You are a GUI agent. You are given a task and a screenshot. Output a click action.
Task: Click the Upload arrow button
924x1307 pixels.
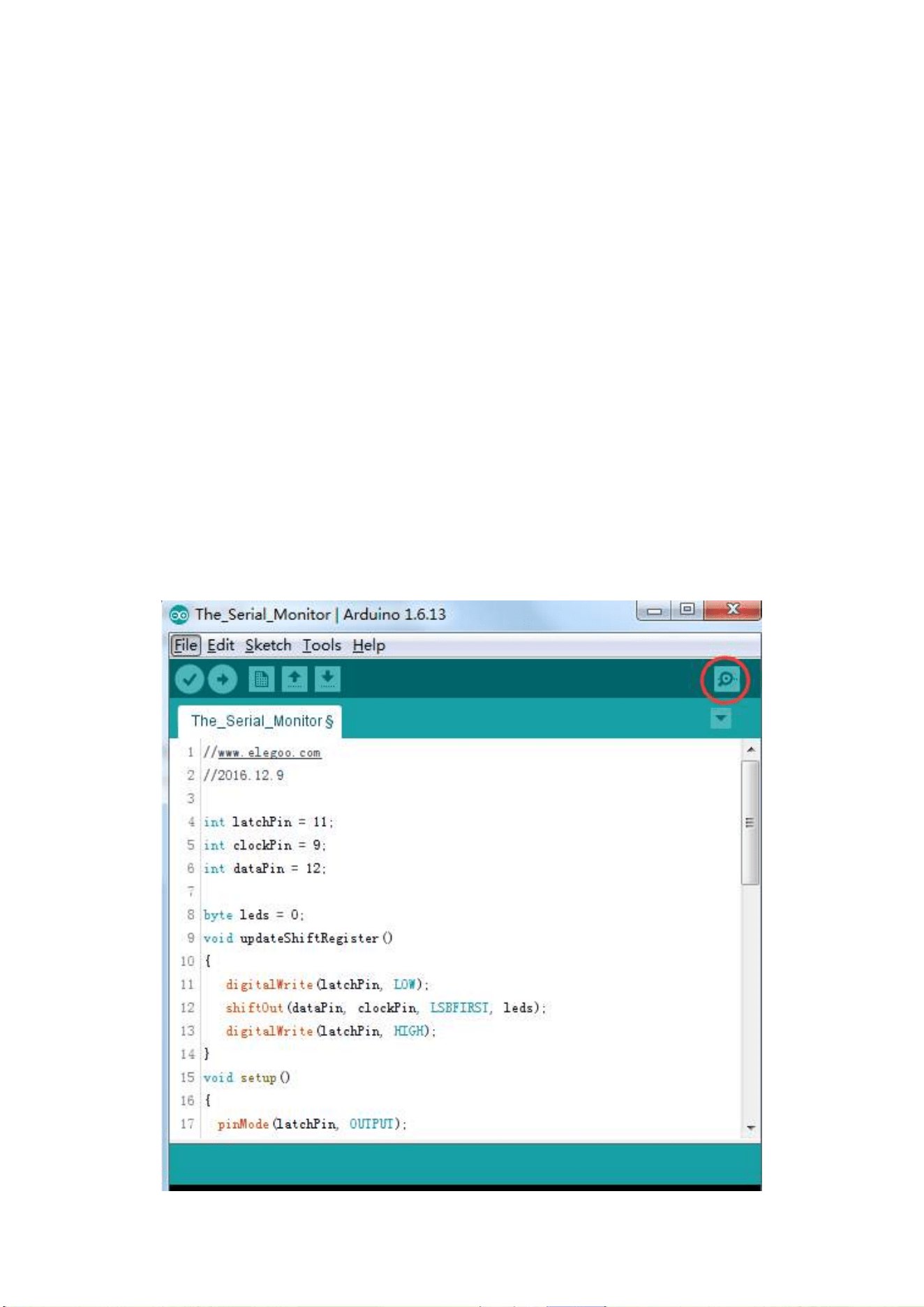click(223, 679)
